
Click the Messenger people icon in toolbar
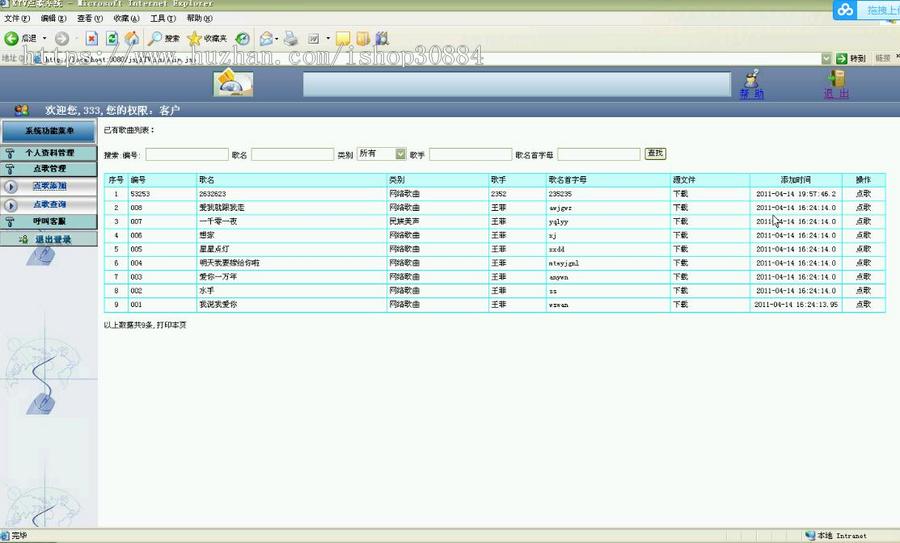tap(382, 38)
